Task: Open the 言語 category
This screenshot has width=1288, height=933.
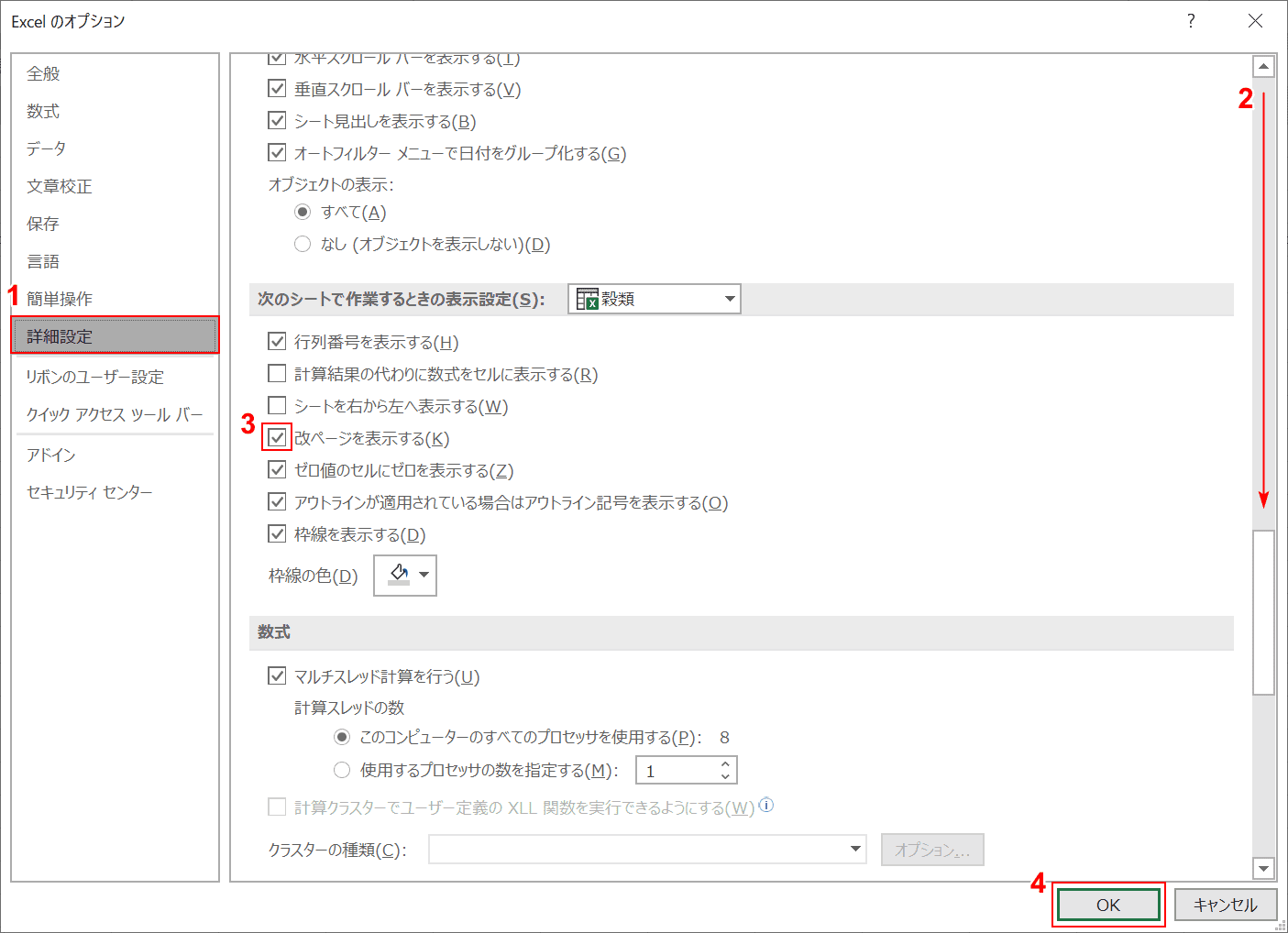Action: tap(116, 261)
